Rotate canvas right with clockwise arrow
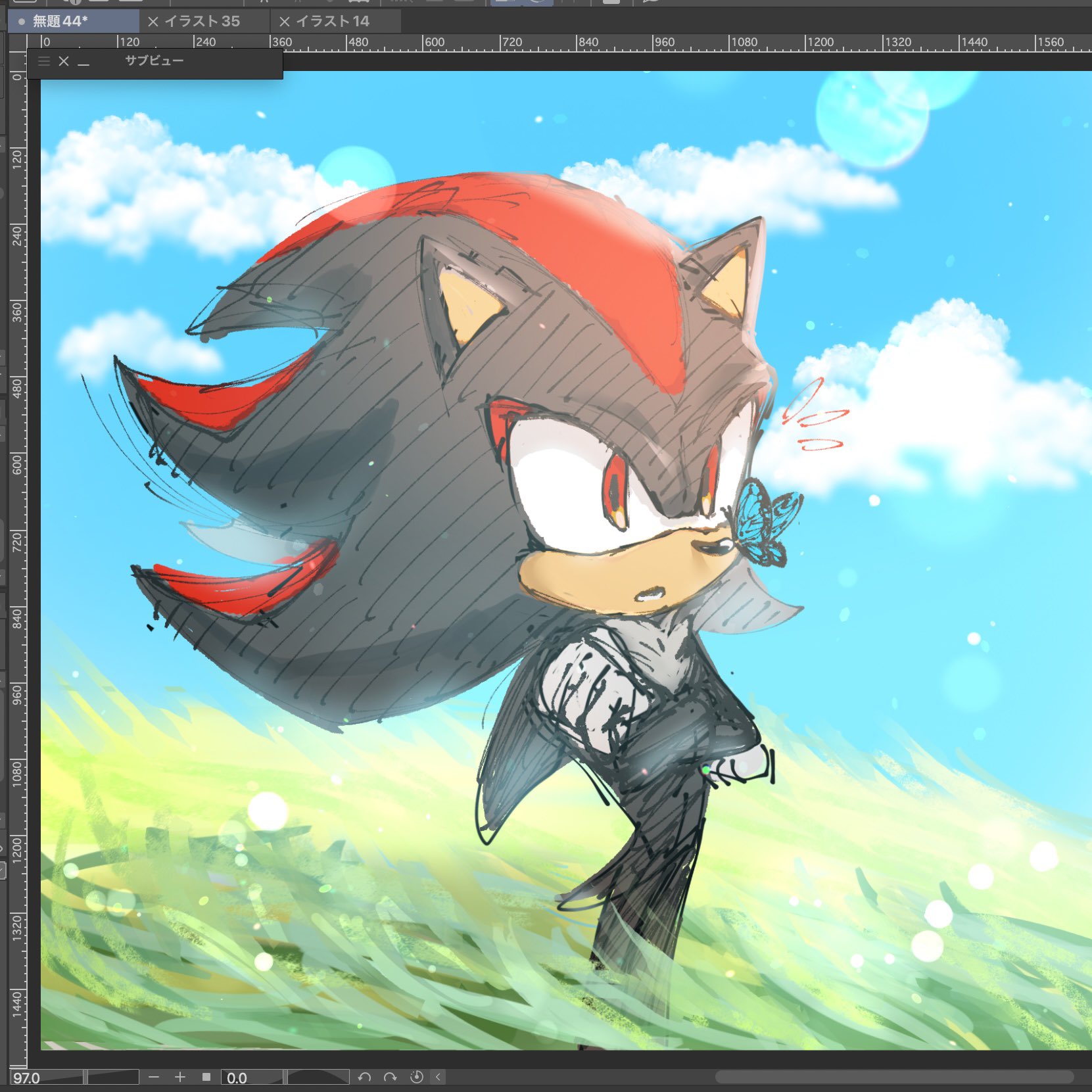Viewport: 1092px width, 1092px height. pyautogui.click(x=391, y=1077)
